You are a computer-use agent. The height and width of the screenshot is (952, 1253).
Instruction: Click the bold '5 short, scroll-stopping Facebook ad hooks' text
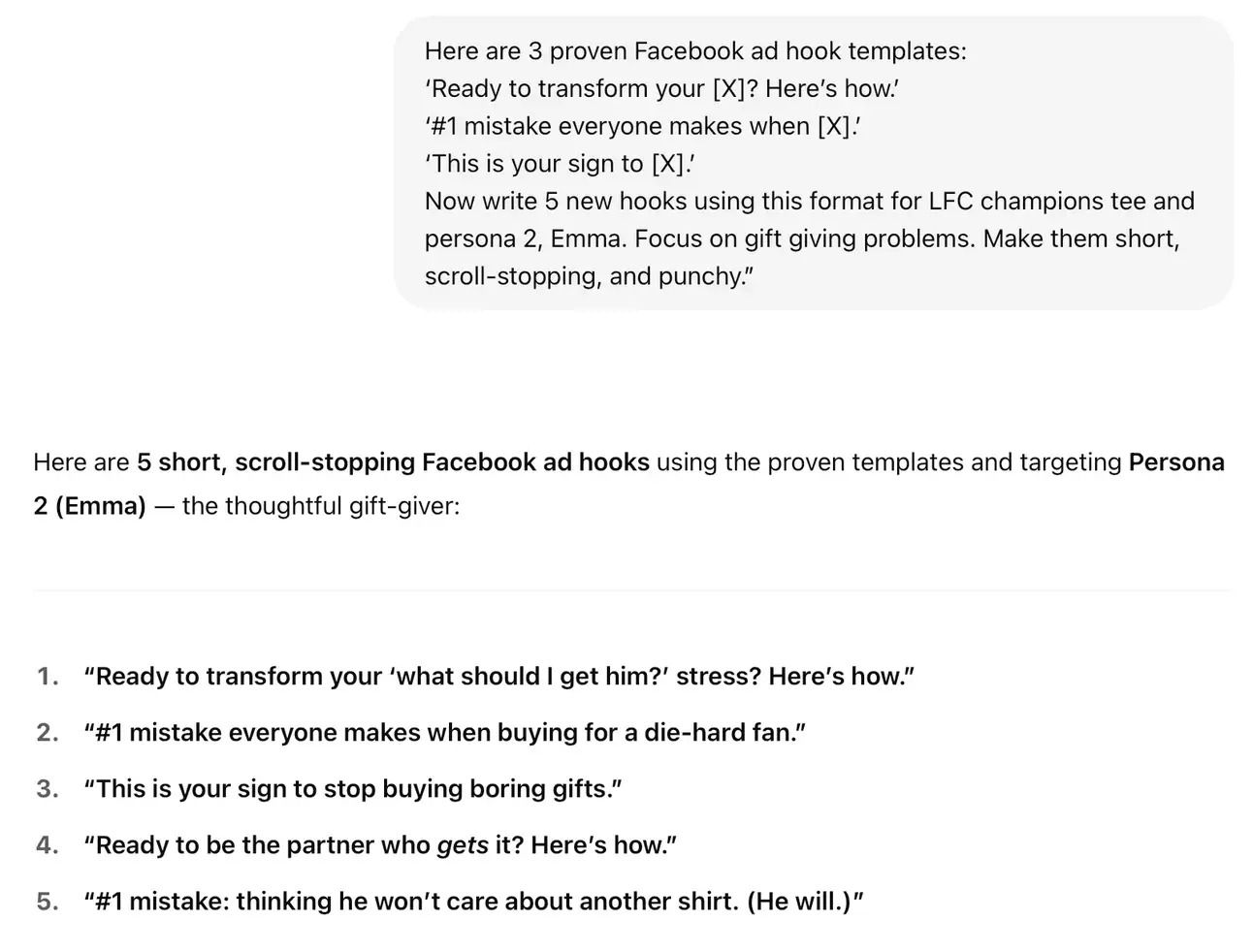tap(393, 461)
